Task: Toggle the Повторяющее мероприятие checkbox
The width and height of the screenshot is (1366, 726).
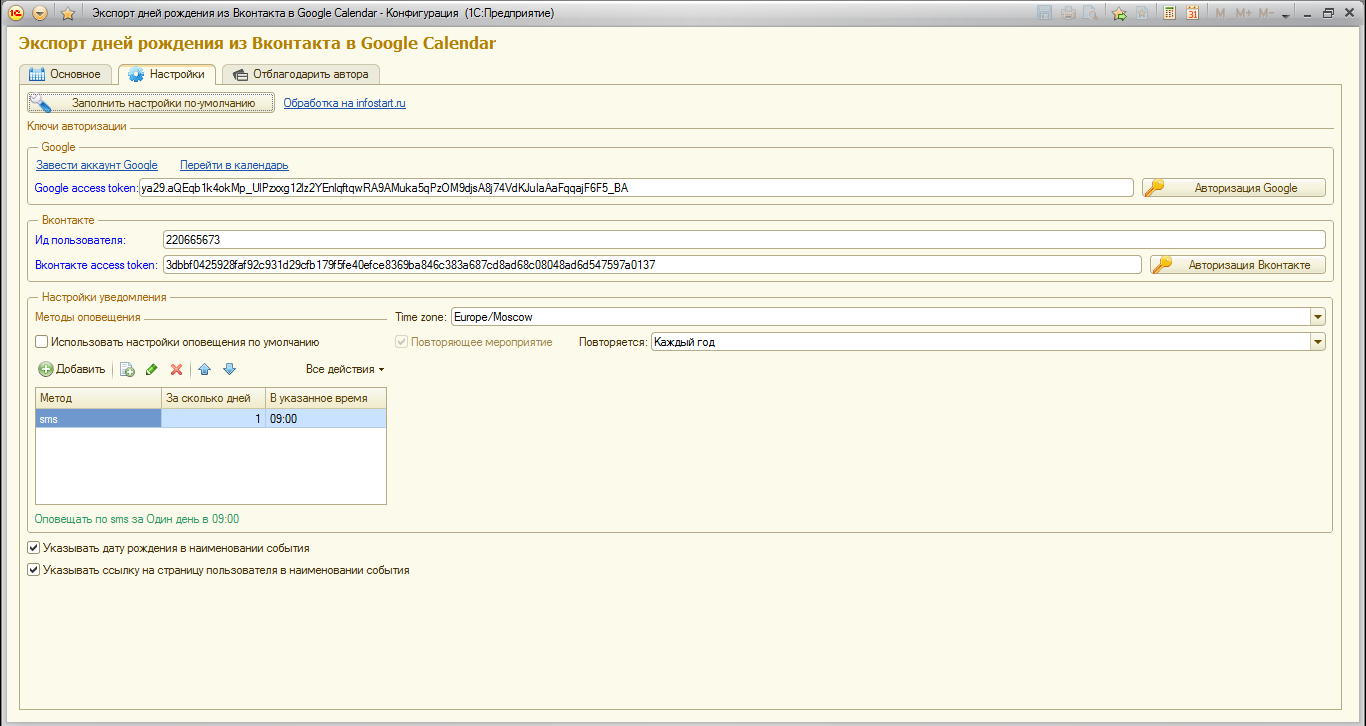Action: pos(402,342)
